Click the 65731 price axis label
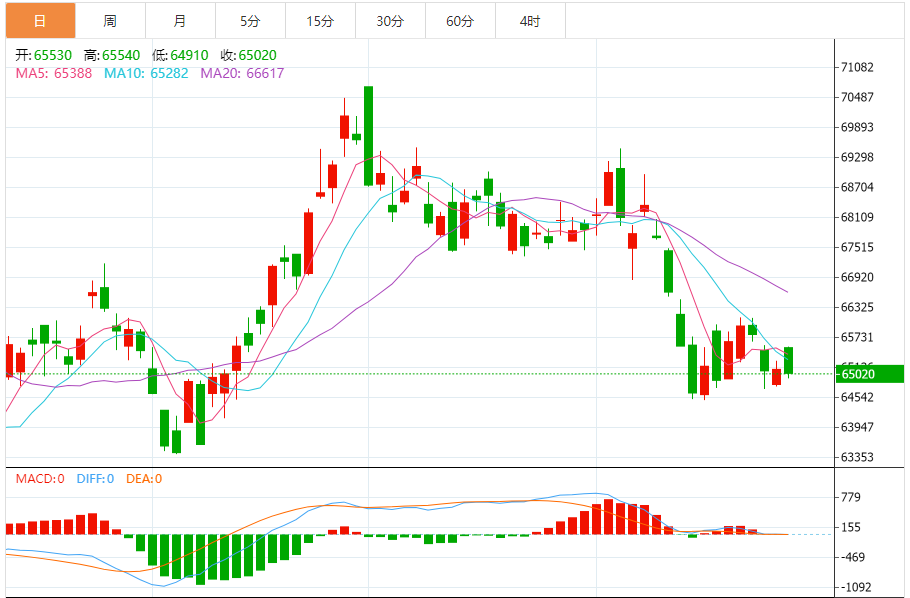The height and width of the screenshot is (598, 910). point(857,337)
